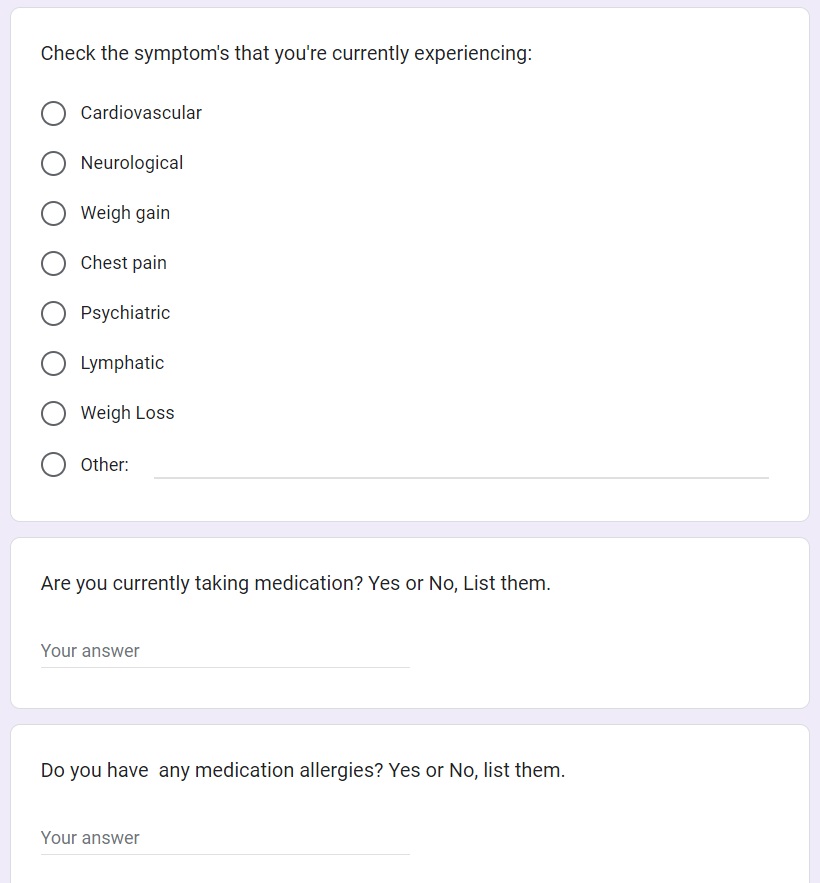Choose the Neurological symptom radio circle
820x883 pixels.
(54, 164)
